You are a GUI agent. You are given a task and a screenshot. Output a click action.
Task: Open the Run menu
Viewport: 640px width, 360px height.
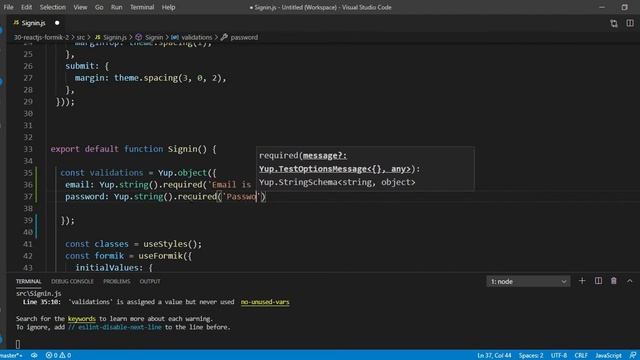click(116, 7)
